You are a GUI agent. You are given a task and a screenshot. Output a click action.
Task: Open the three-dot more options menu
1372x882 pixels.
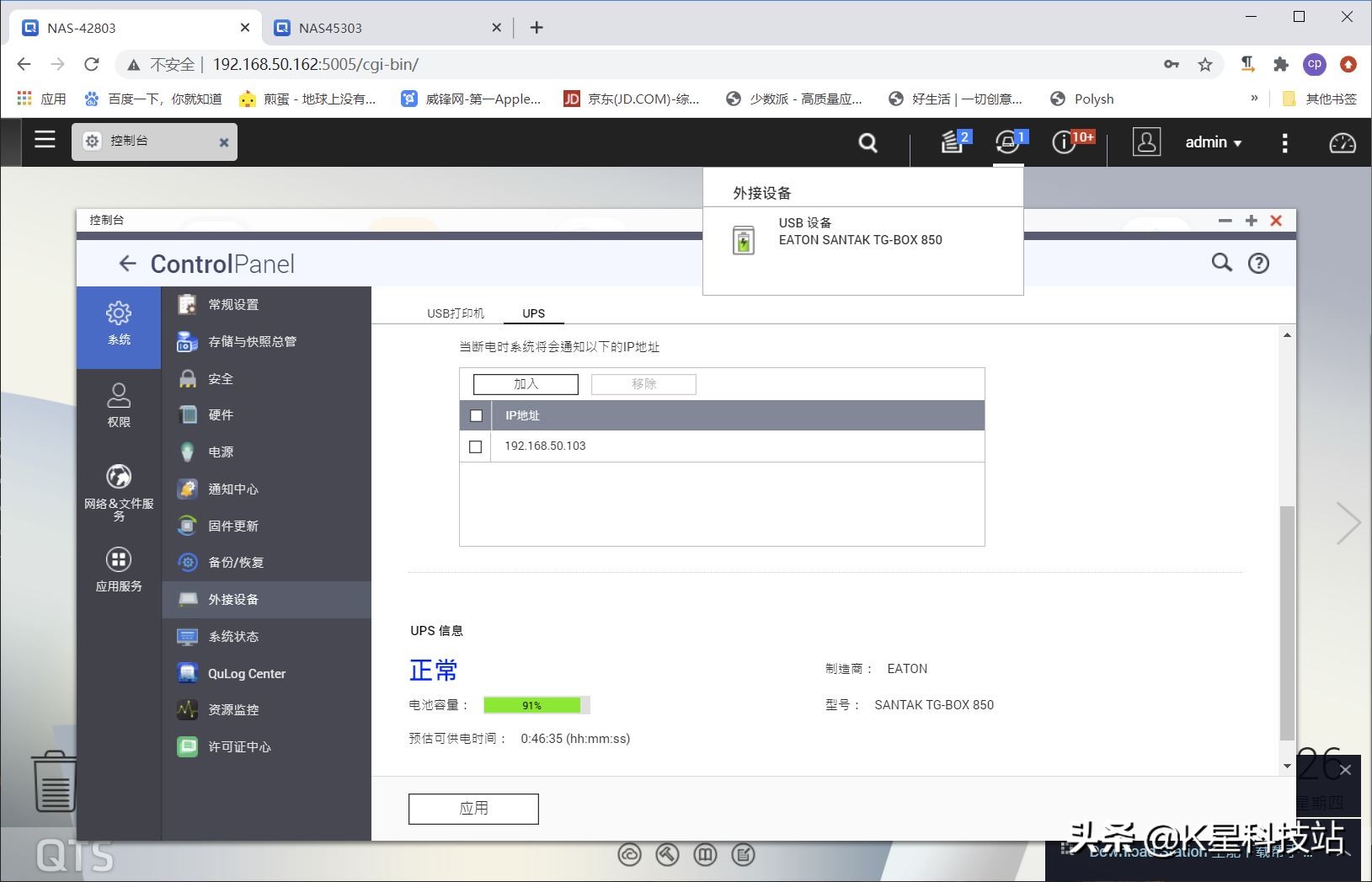[x=1284, y=142]
